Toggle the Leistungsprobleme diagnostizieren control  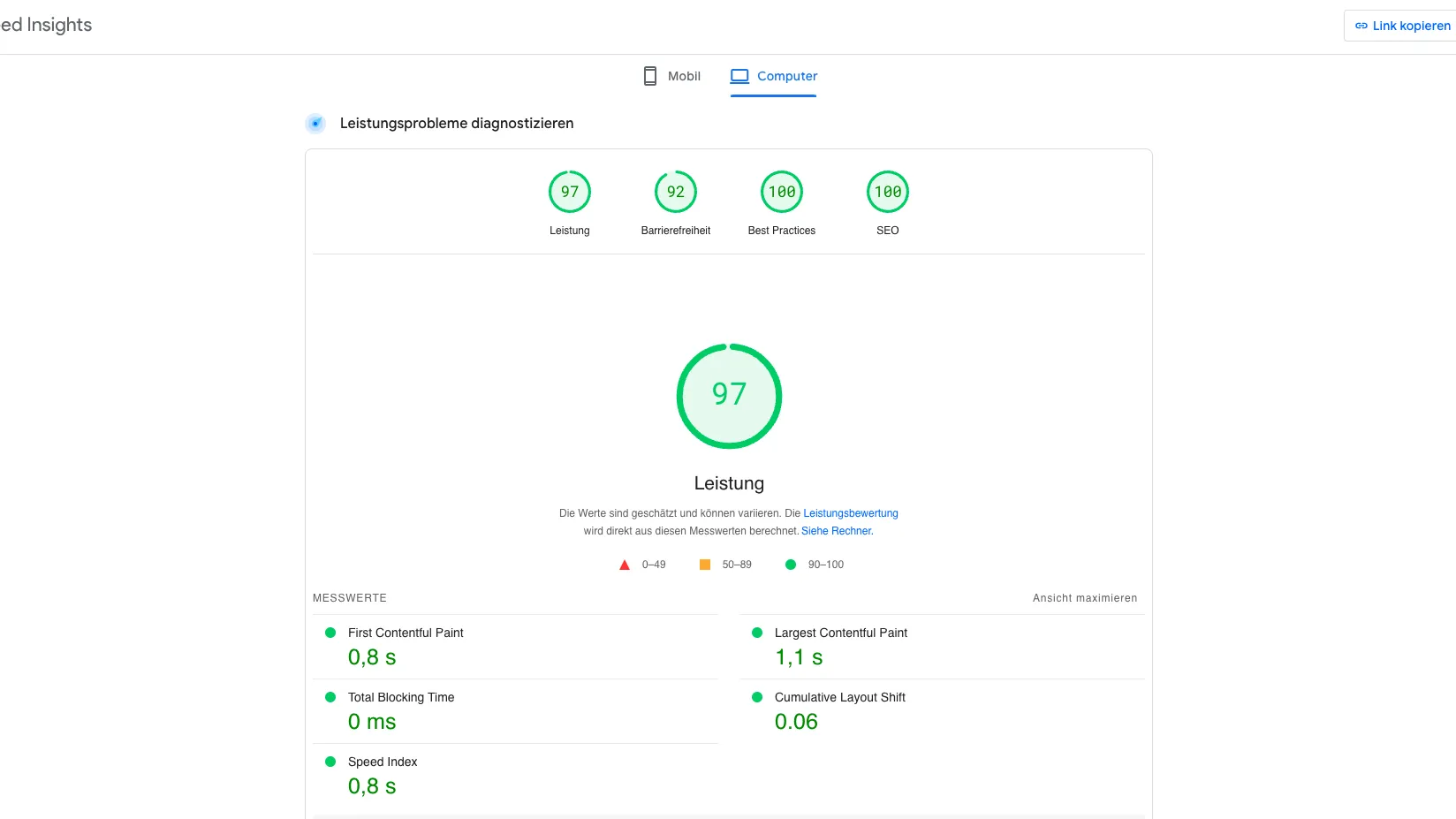315,123
